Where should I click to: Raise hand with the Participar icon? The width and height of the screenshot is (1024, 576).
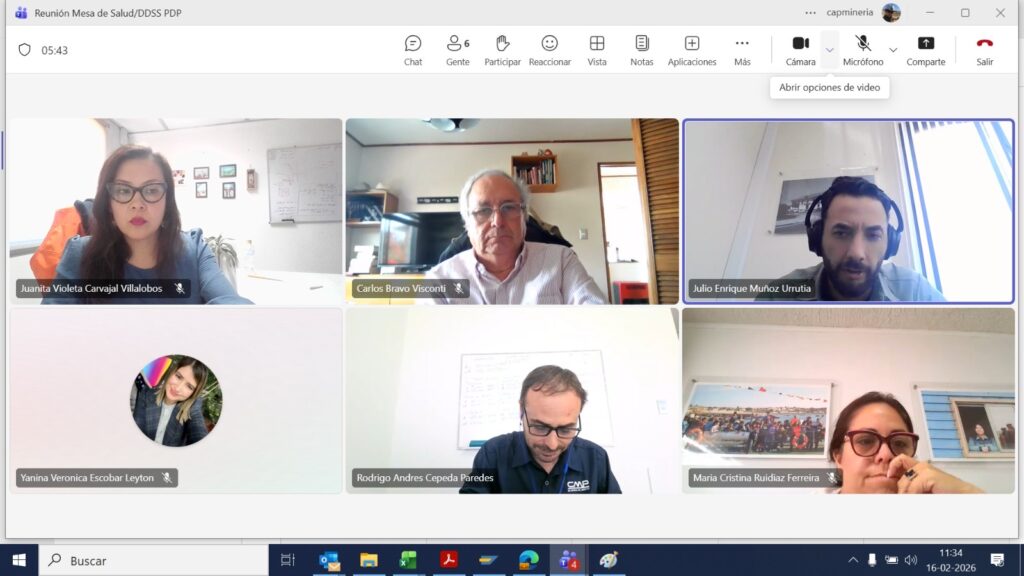pyautogui.click(x=502, y=49)
